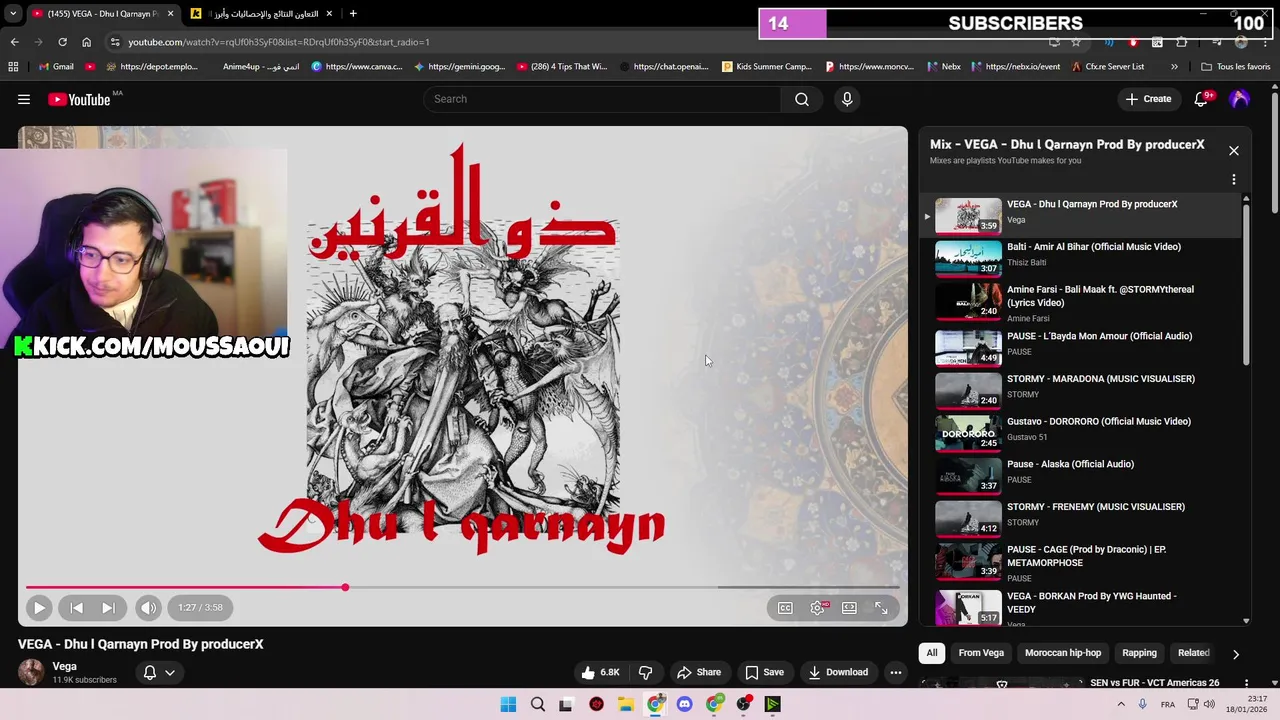The height and width of the screenshot is (720, 1280).
Task: Switch to theater mode
Action: point(849,607)
